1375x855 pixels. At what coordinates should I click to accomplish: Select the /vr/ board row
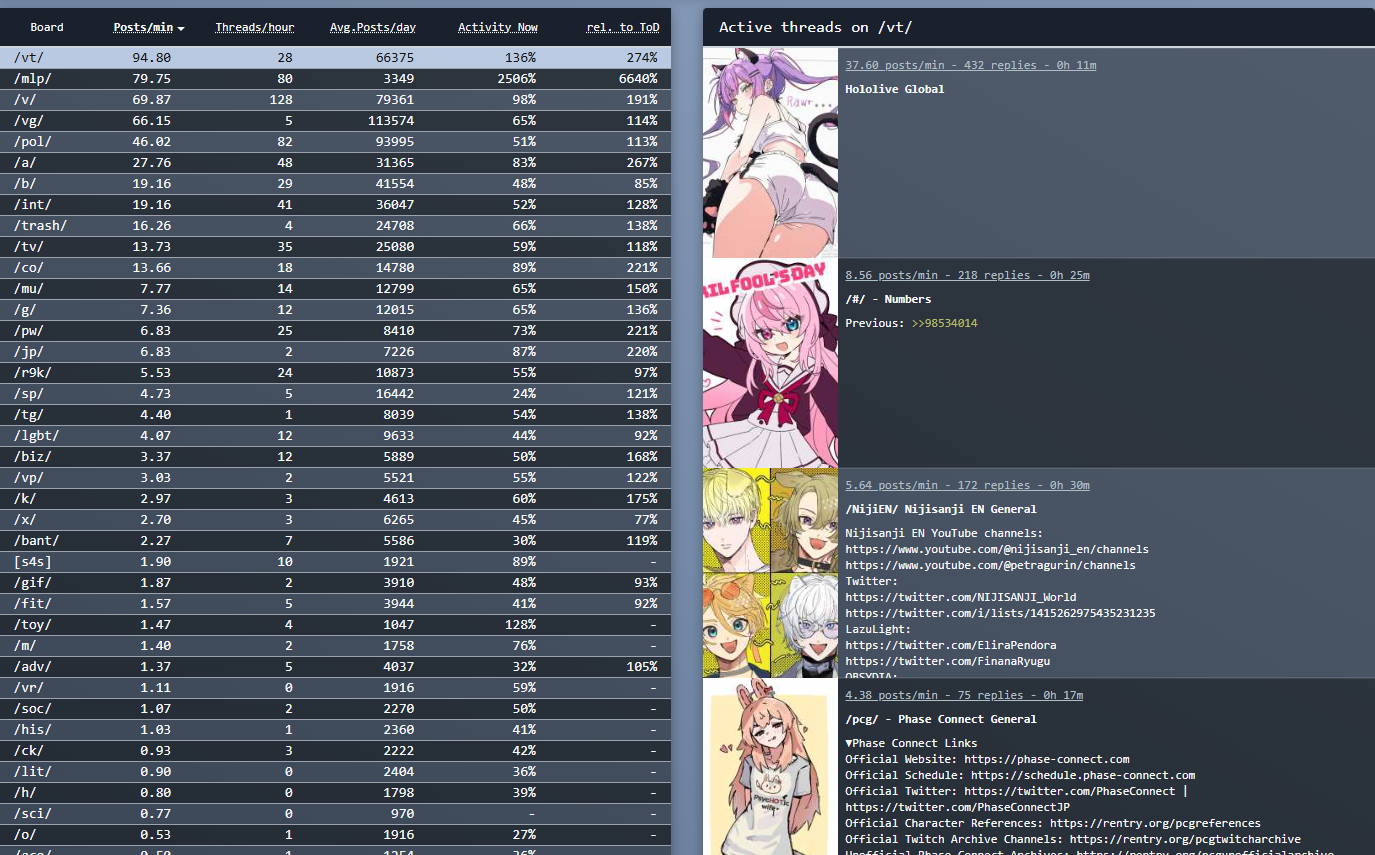[336, 687]
